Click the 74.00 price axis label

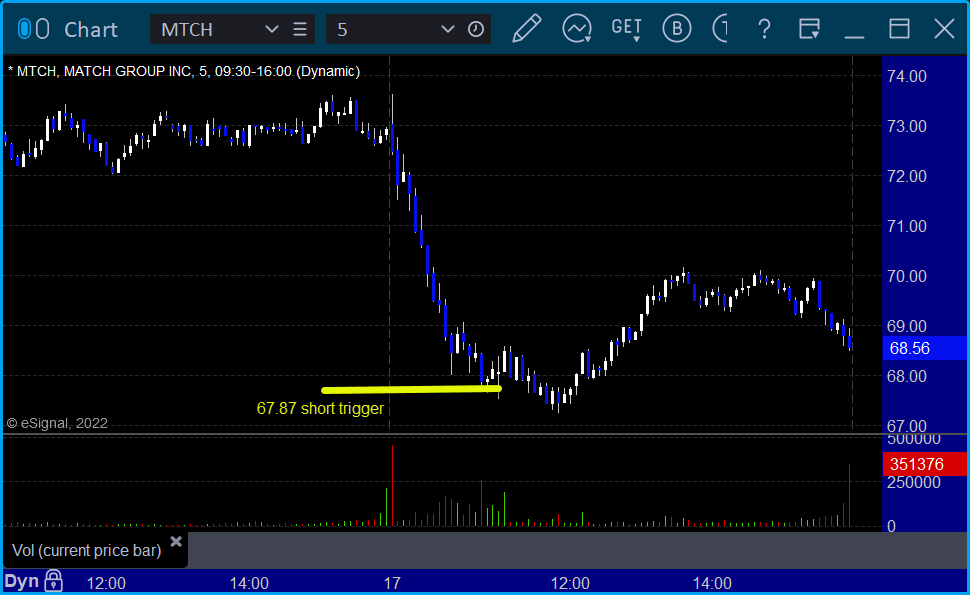click(907, 76)
